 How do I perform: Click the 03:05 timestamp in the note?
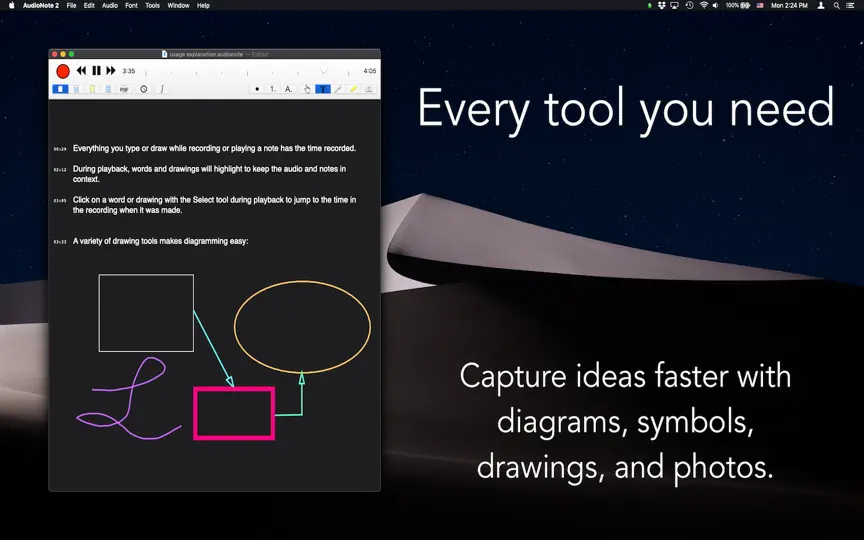(x=60, y=201)
